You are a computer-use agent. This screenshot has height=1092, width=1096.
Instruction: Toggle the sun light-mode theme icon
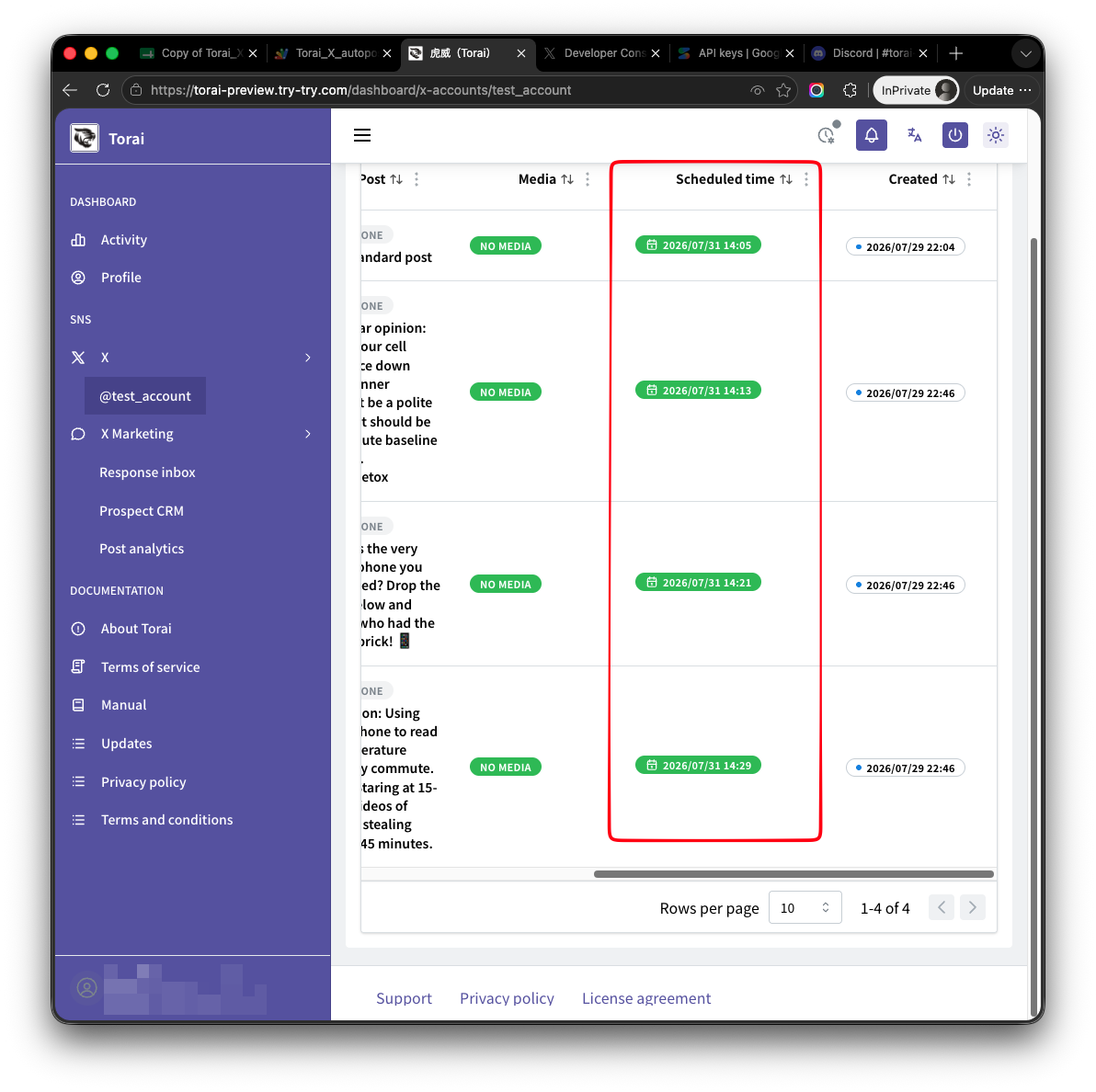tap(996, 135)
